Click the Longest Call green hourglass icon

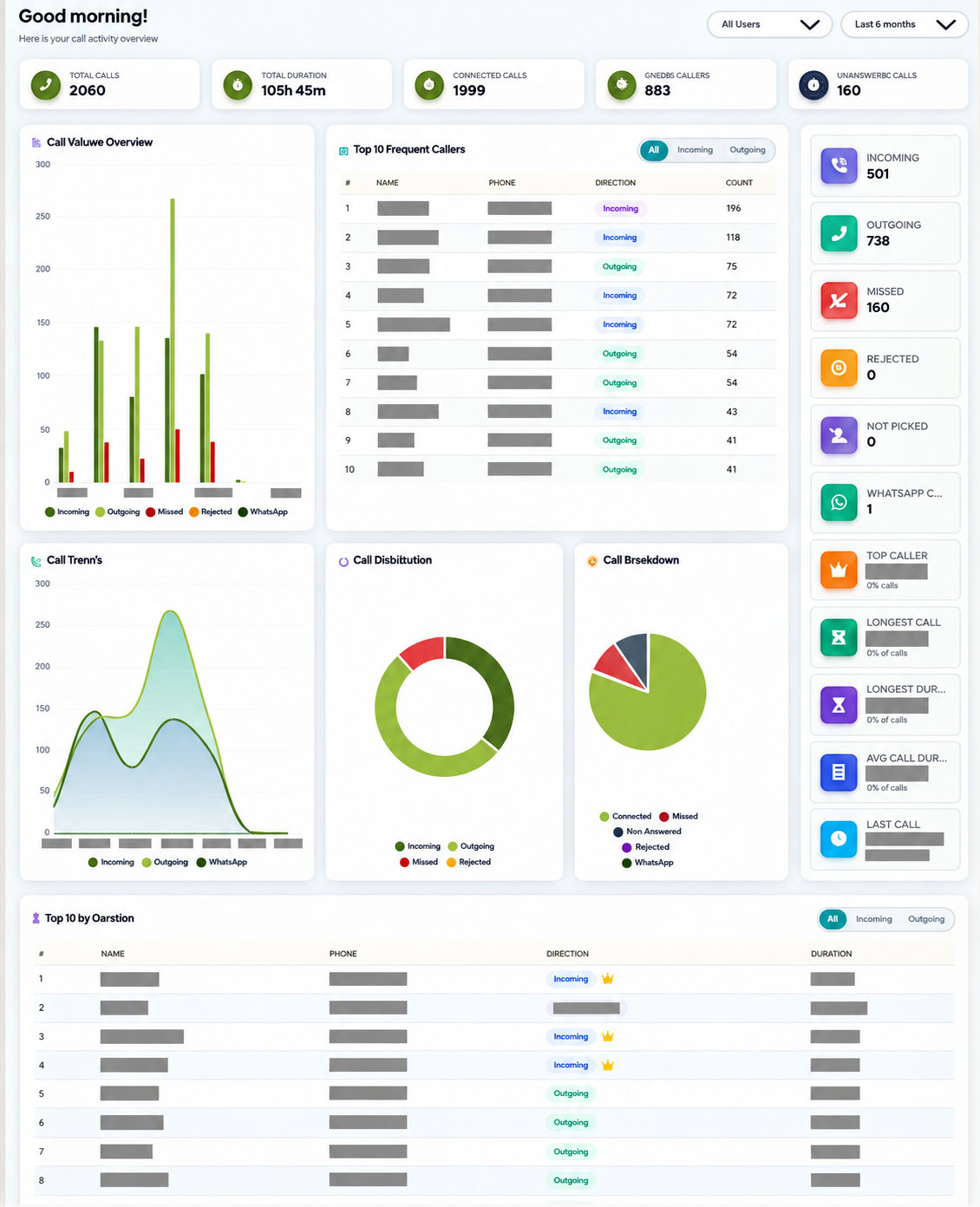pos(839,637)
